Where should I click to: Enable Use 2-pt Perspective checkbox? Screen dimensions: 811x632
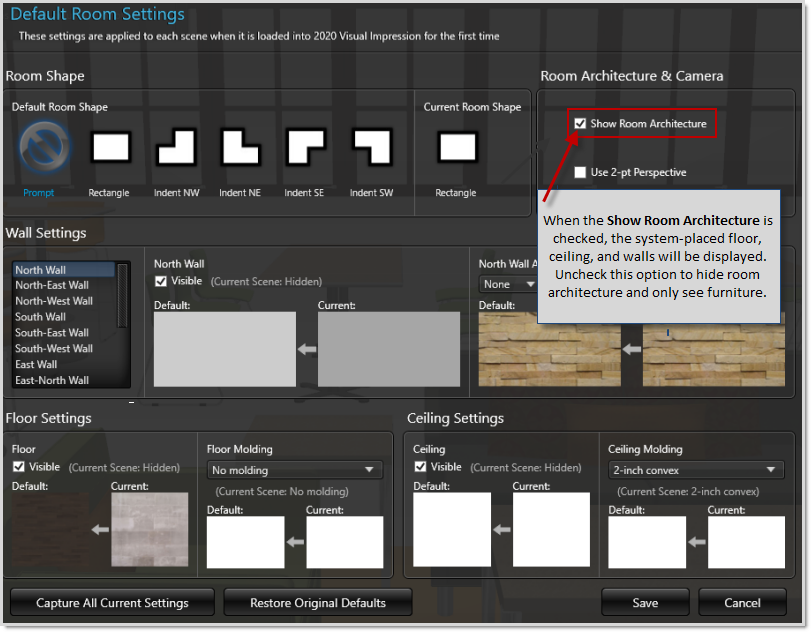[580, 172]
